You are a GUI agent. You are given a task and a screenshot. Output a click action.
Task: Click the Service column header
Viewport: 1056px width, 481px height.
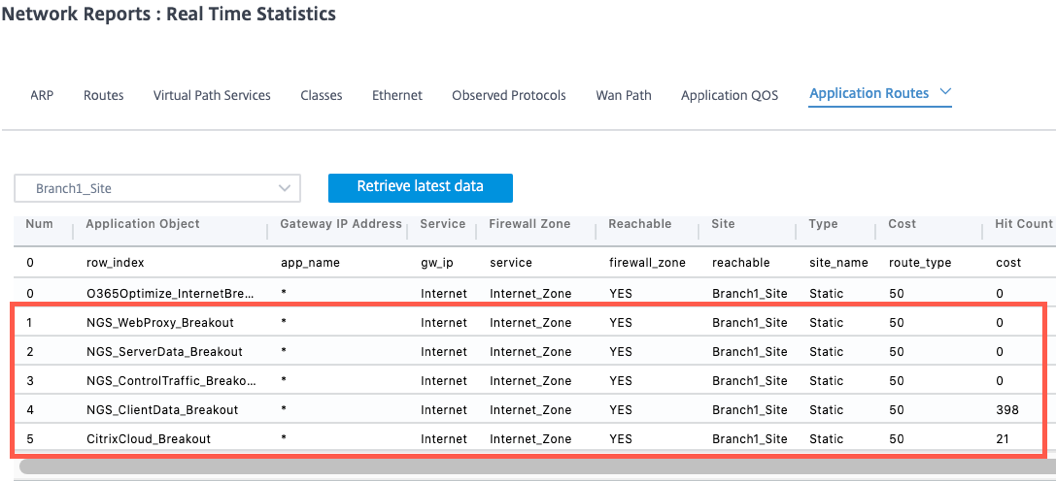click(x=442, y=224)
